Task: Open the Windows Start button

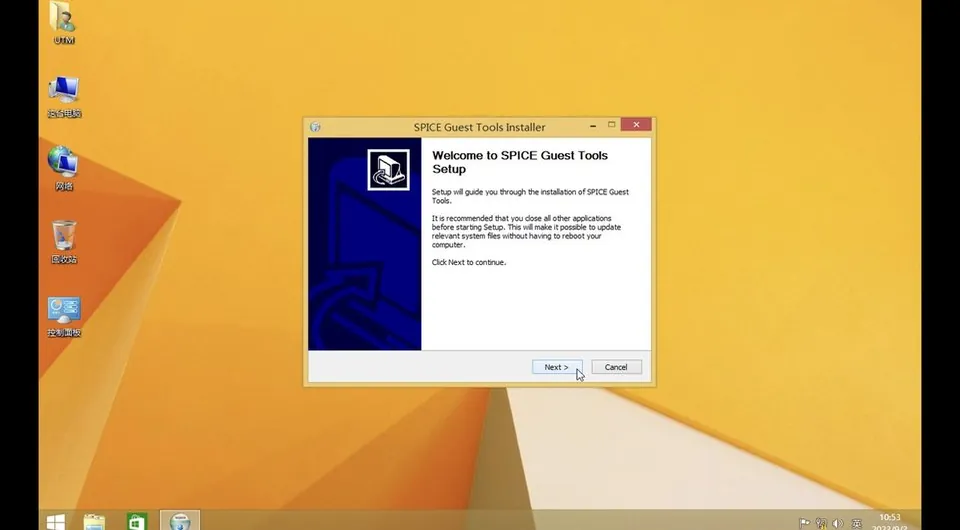Action: [x=56, y=521]
